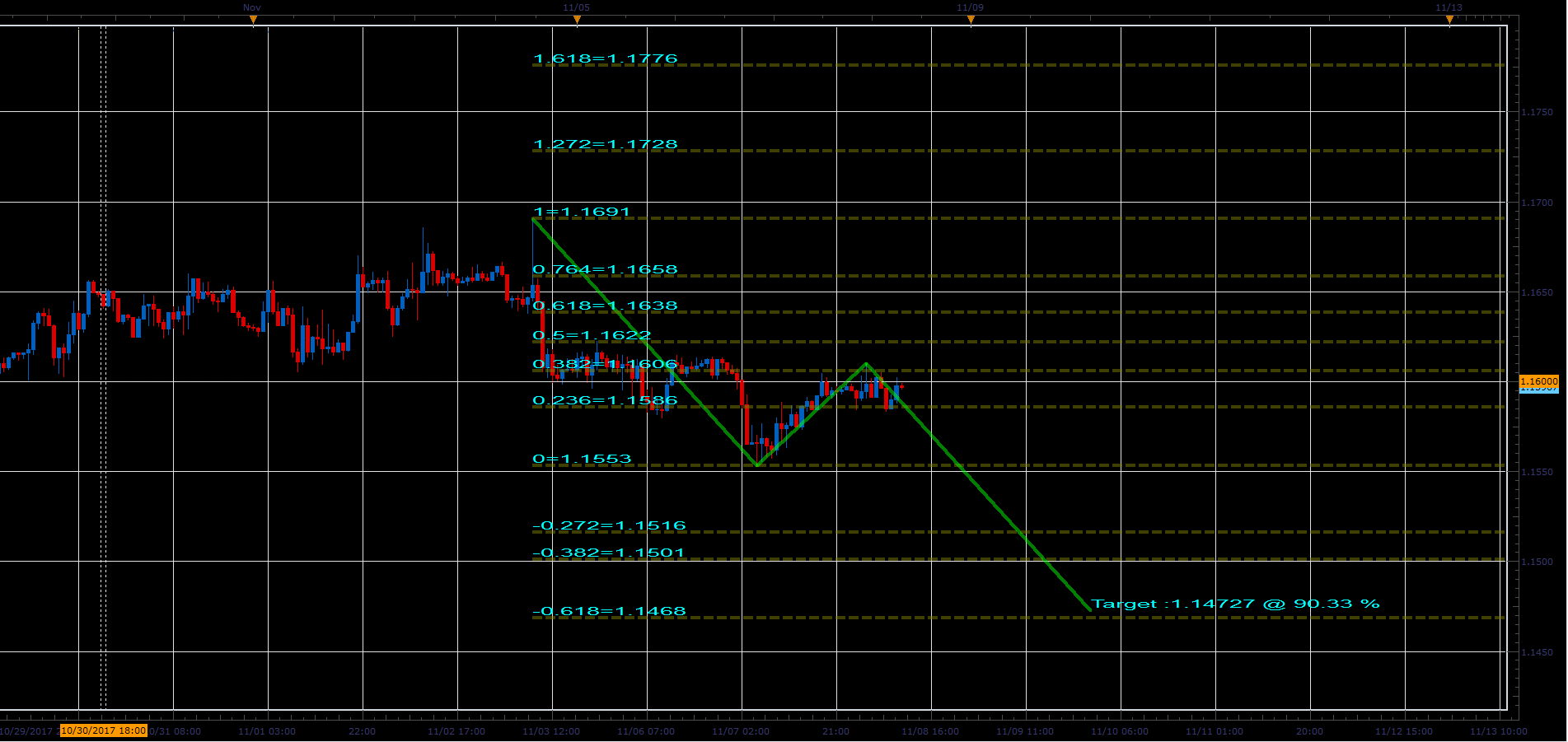Click the 22:00 time axis label
Screen dimensions: 1568x742
[x=362, y=731]
